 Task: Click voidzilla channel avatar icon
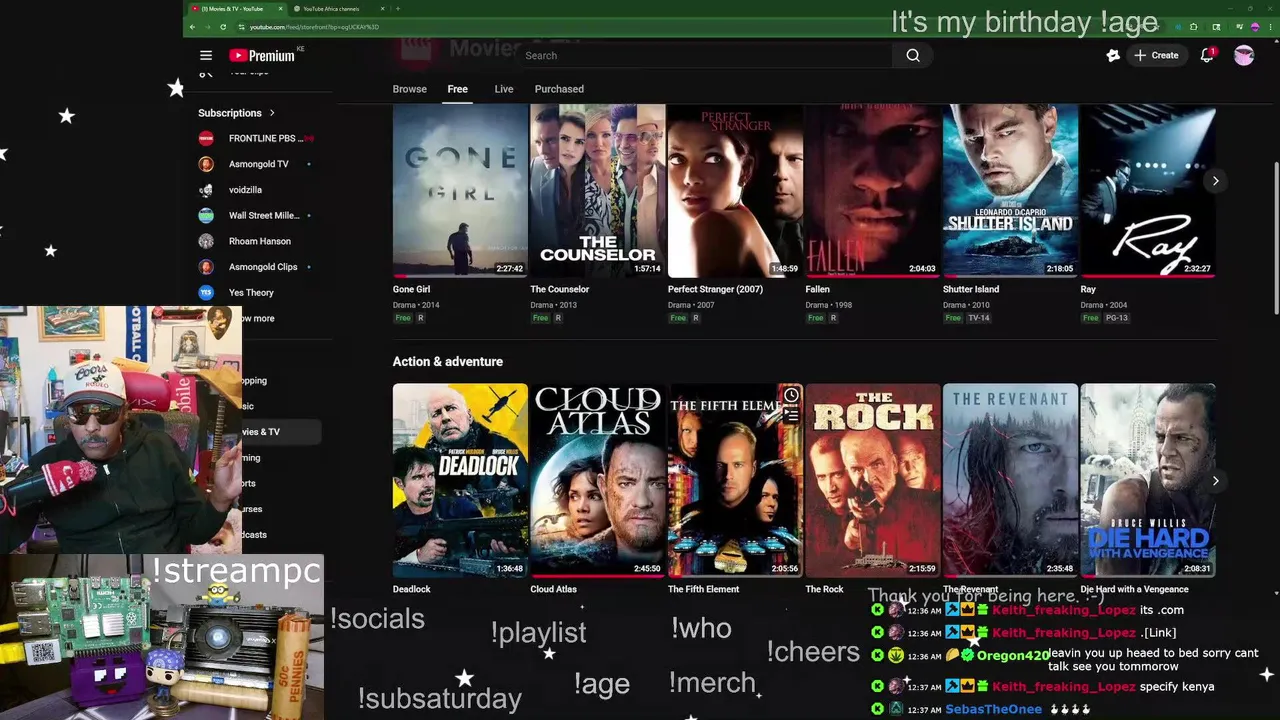tap(206, 190)
